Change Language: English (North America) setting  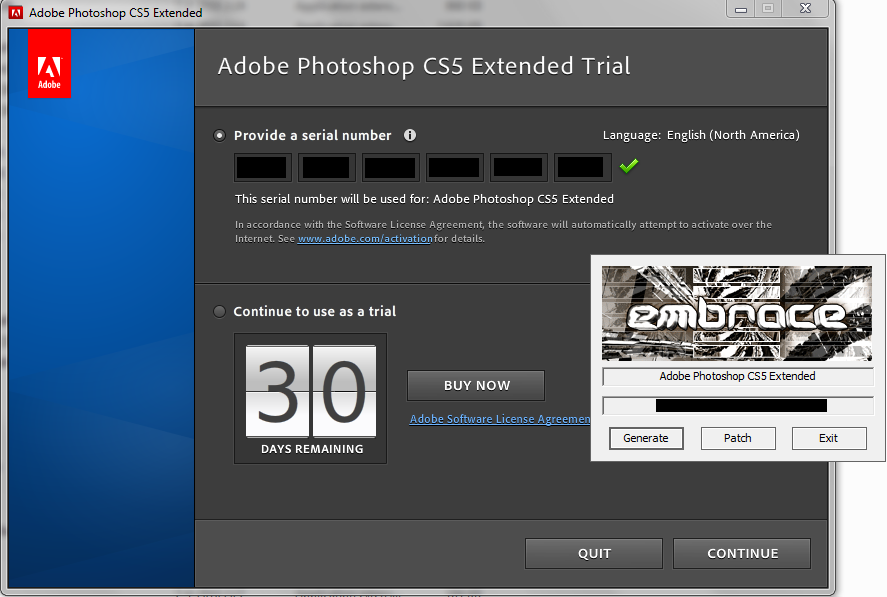701,135
